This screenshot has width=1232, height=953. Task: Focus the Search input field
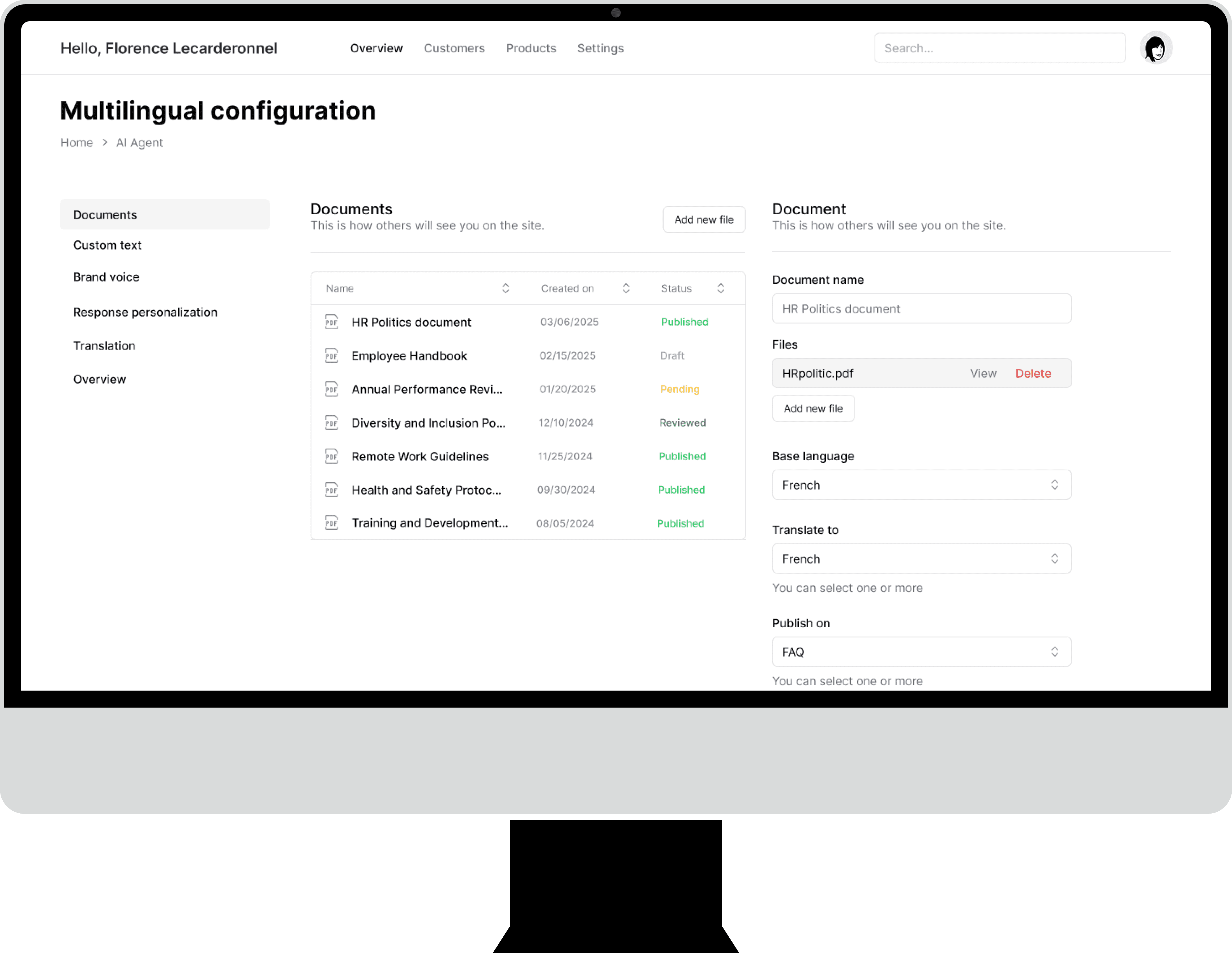(x=999, y=49)
